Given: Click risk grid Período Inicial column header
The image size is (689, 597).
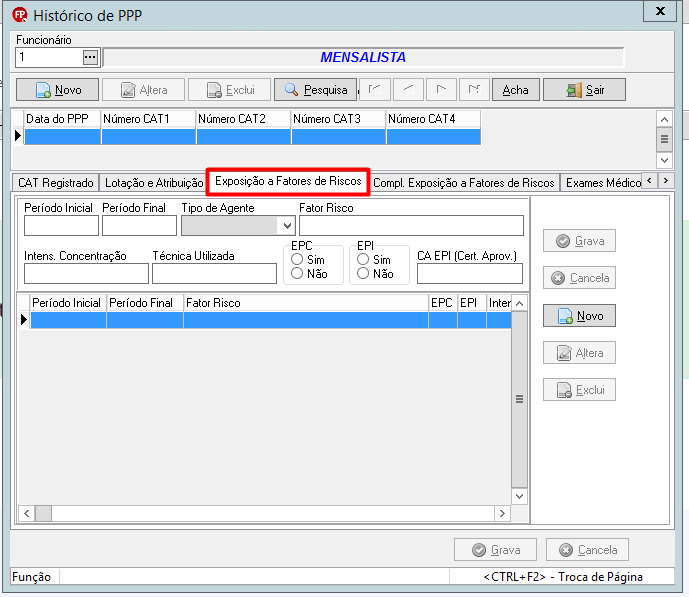Looking at the screenshot, I should pyautogui.click(x=68, y=303).
